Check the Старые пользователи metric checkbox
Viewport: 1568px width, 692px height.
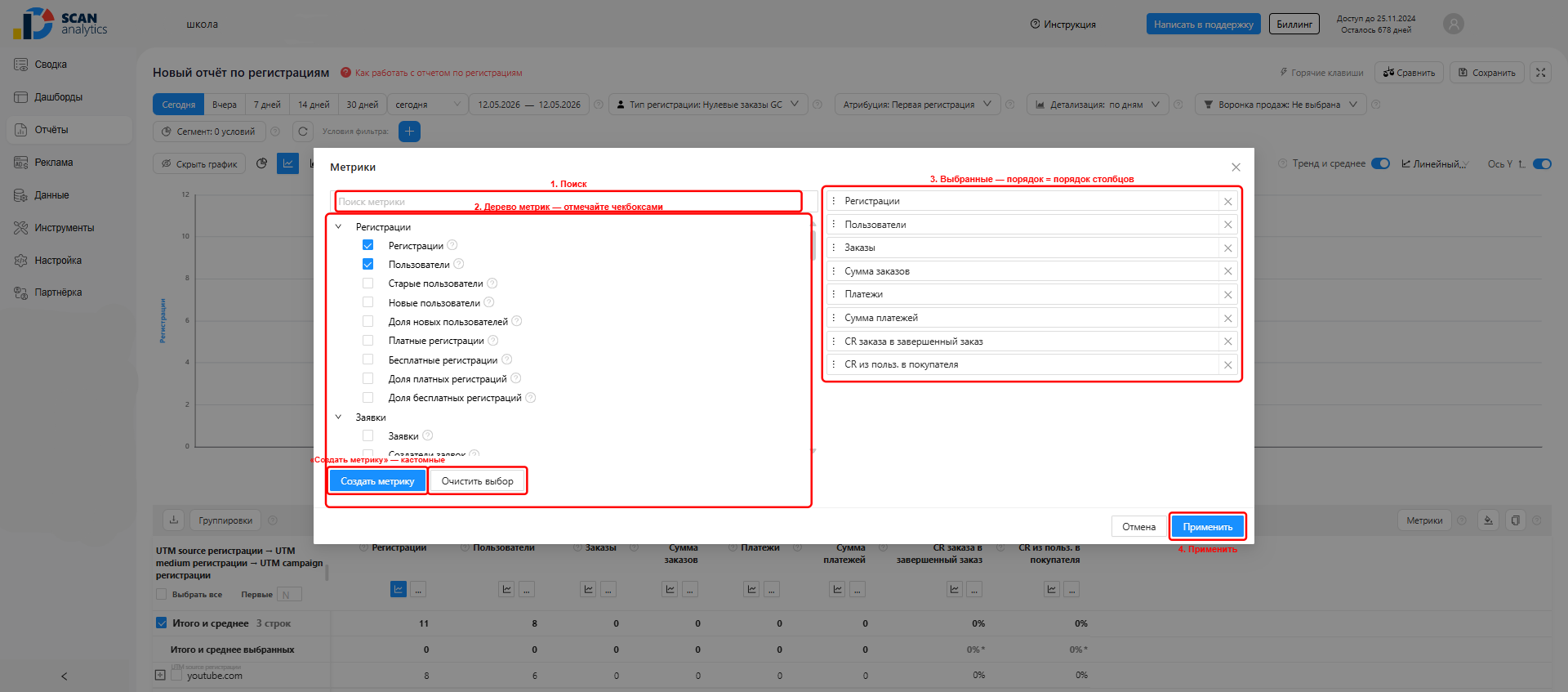tap(368, 283)
